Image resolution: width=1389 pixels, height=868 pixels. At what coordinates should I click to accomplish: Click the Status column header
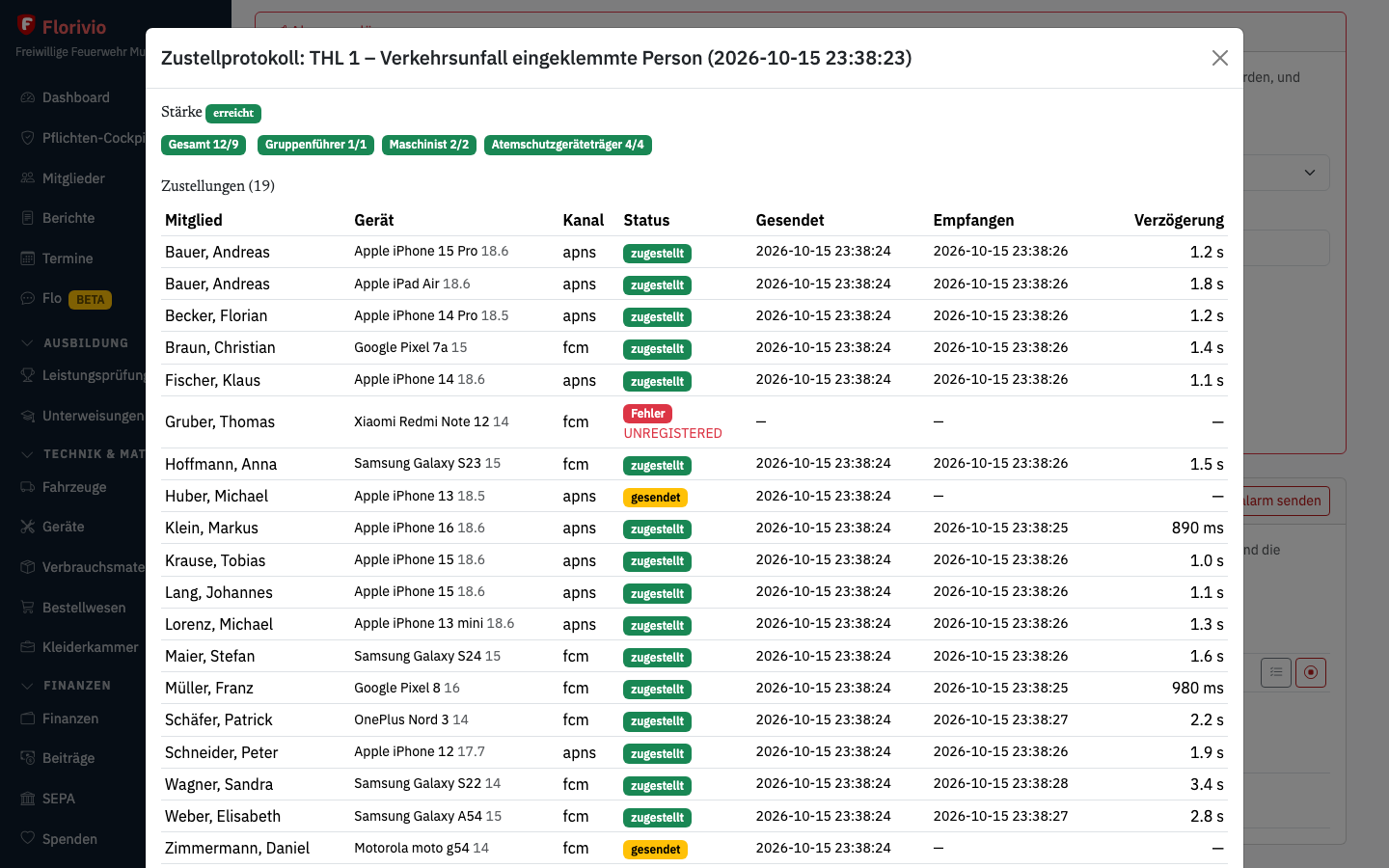click(x=646, y=220)
